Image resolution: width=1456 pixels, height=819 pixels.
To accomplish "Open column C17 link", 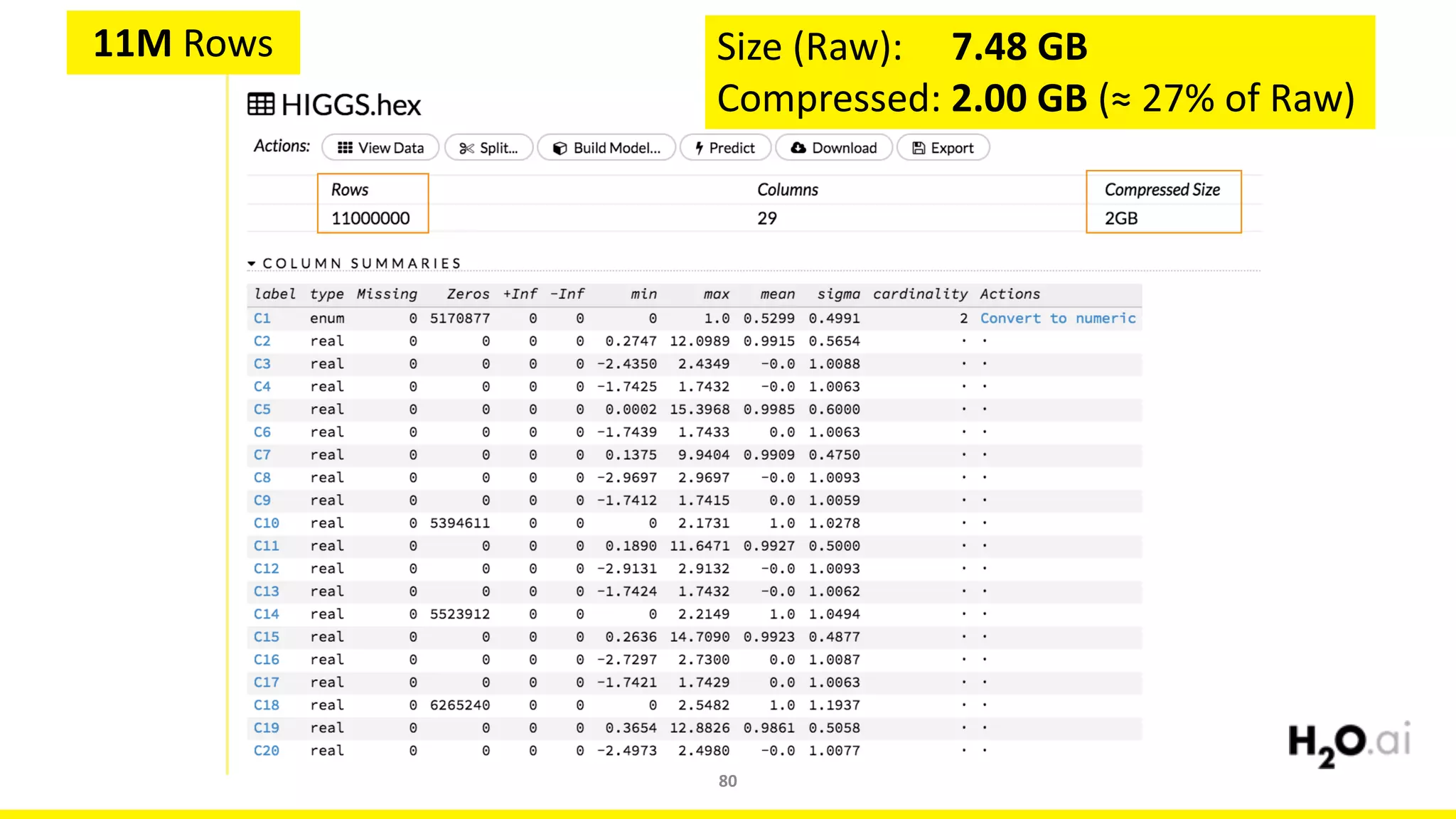I will (x=267, y=682).
